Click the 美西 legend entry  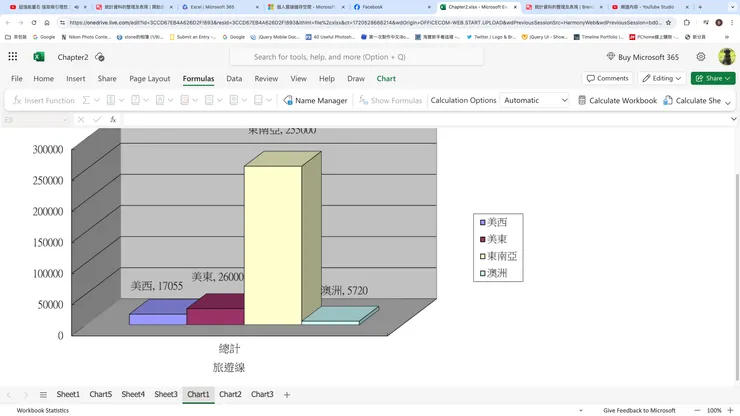[x=494, y=222]
